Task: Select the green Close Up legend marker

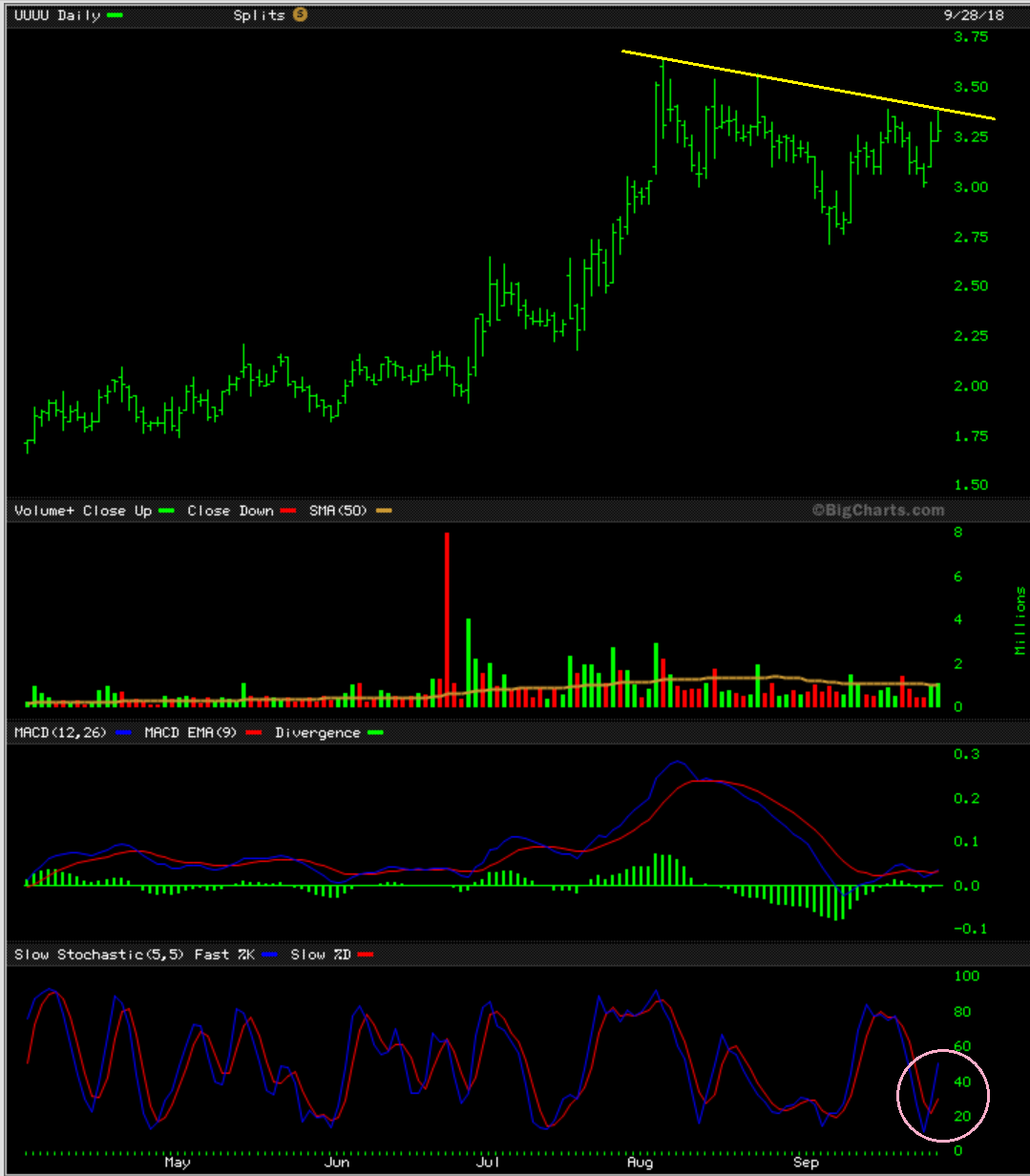Action: 167,511
